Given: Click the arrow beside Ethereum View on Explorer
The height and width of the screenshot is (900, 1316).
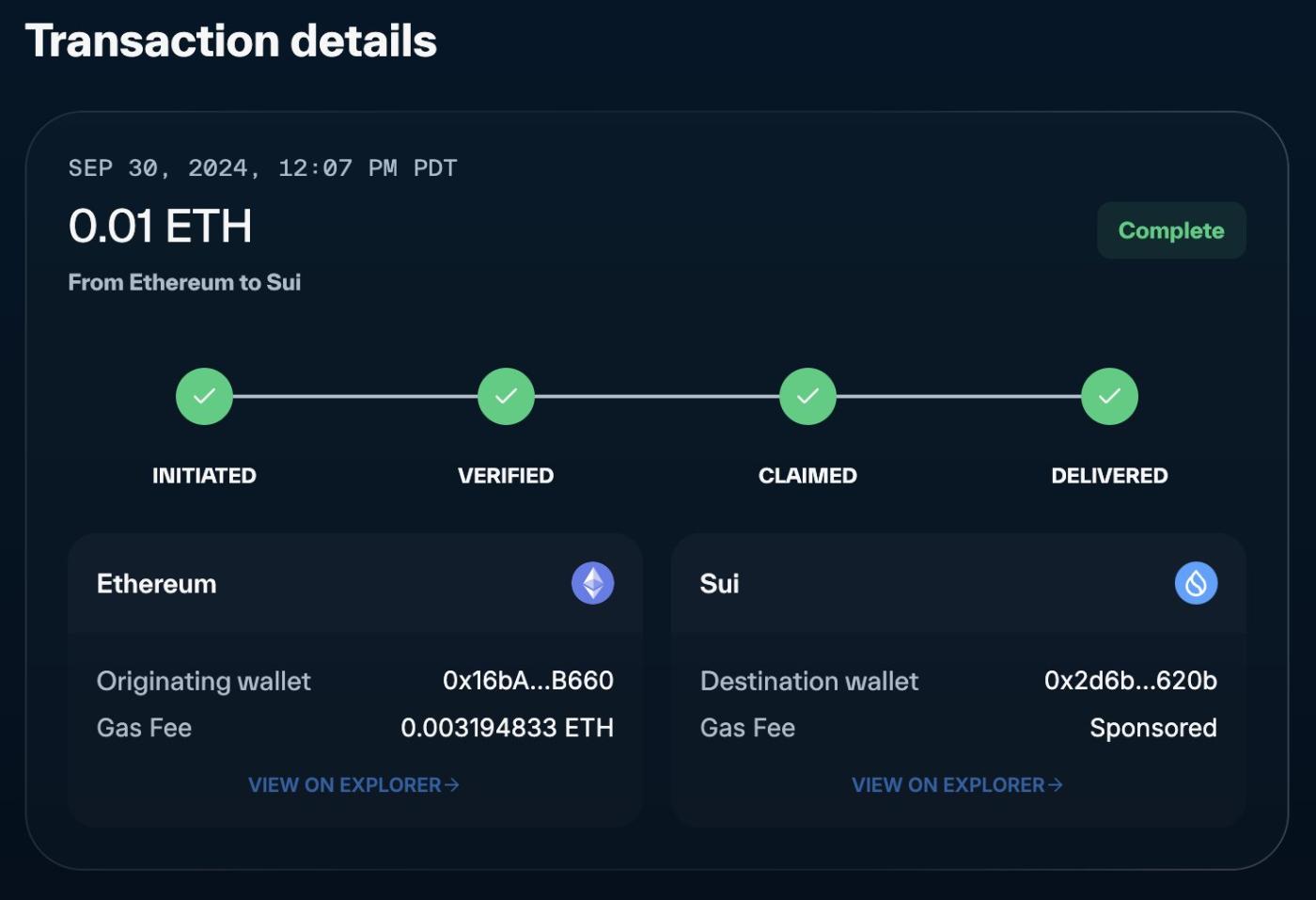Looking at the screenshot, I should (452, 784).
